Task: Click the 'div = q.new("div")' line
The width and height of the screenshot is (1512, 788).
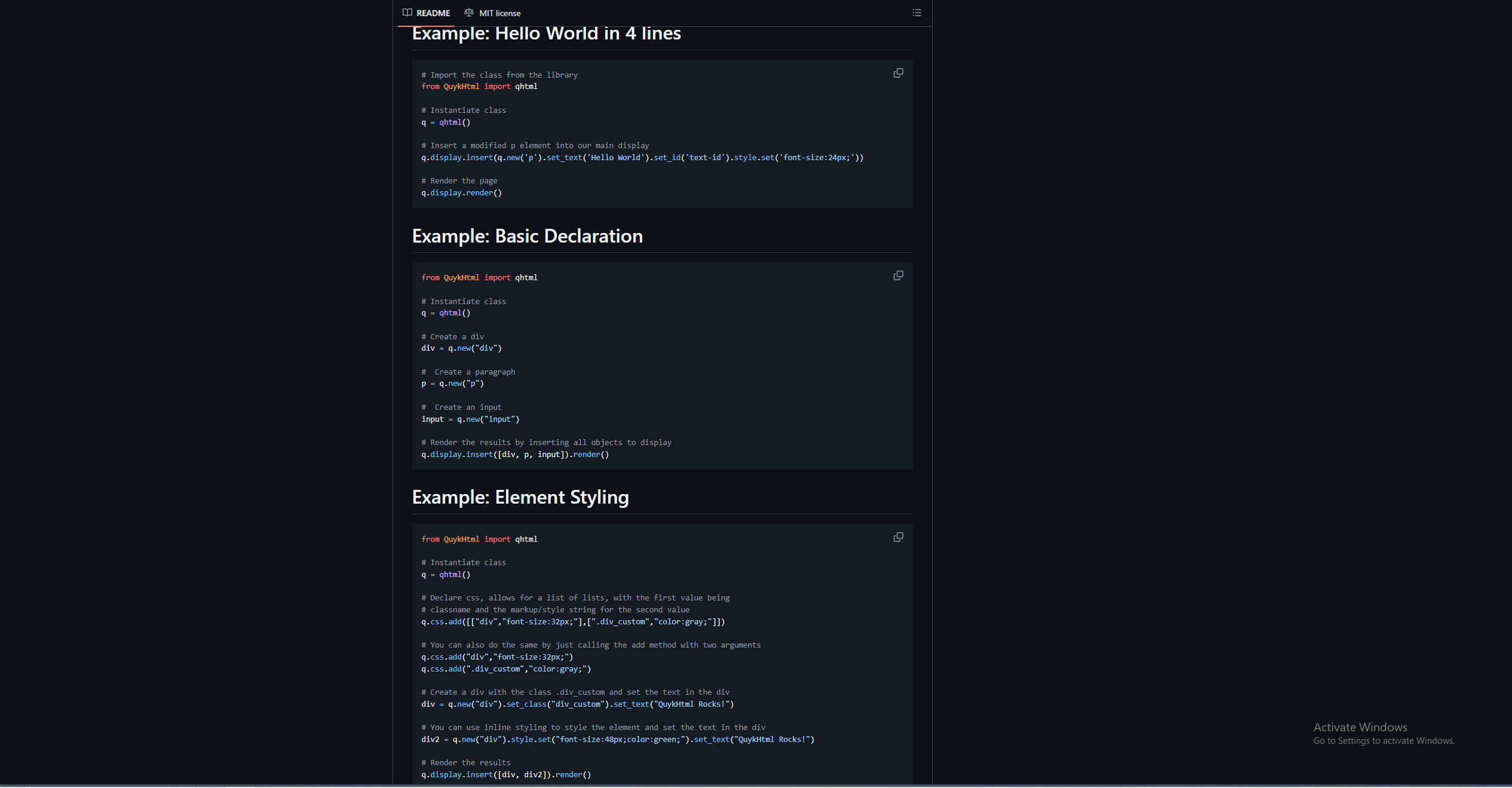Action: tap(461, 348)
